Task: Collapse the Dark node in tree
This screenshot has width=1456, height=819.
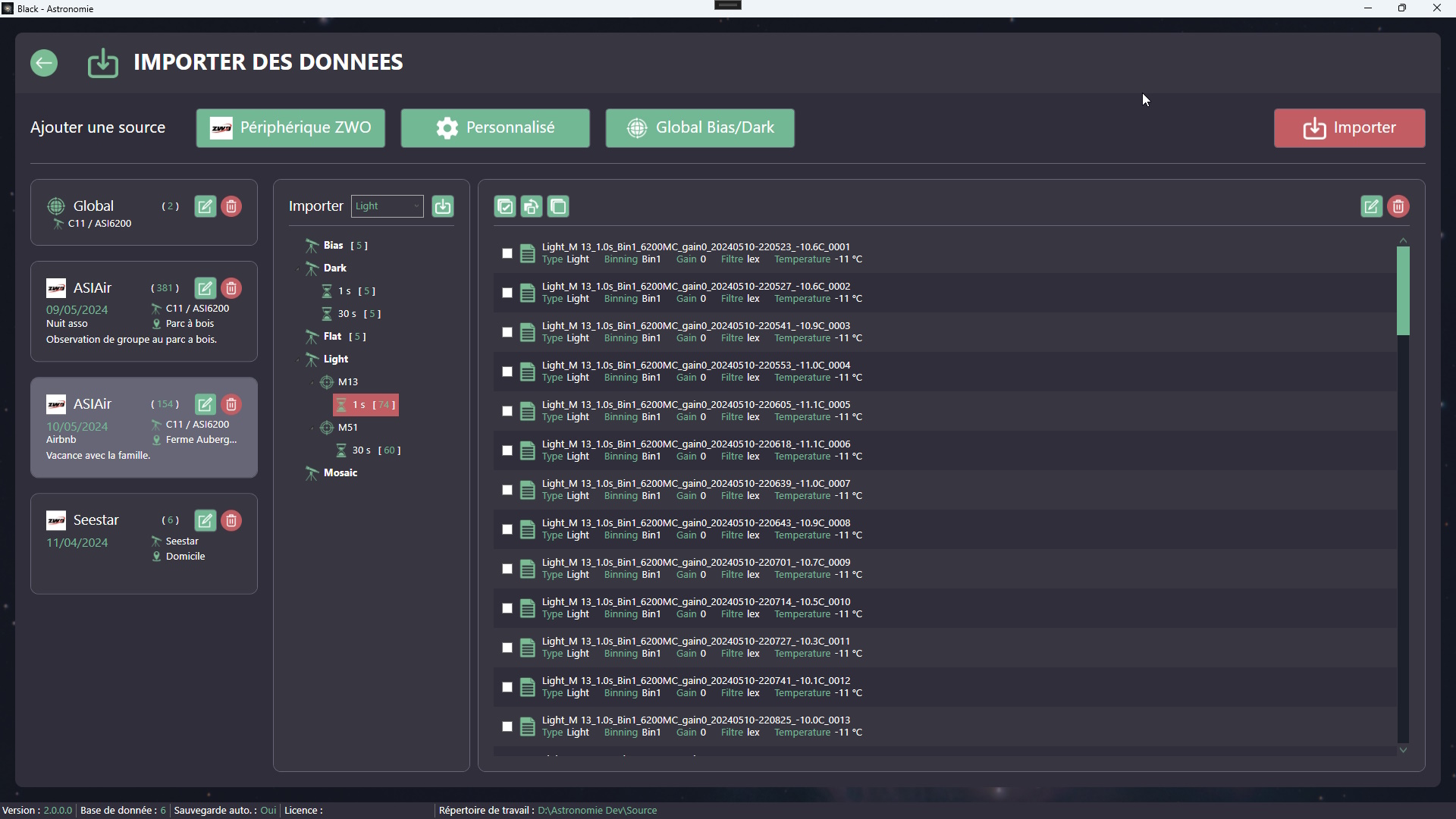Action: click(x=299, y=268)
